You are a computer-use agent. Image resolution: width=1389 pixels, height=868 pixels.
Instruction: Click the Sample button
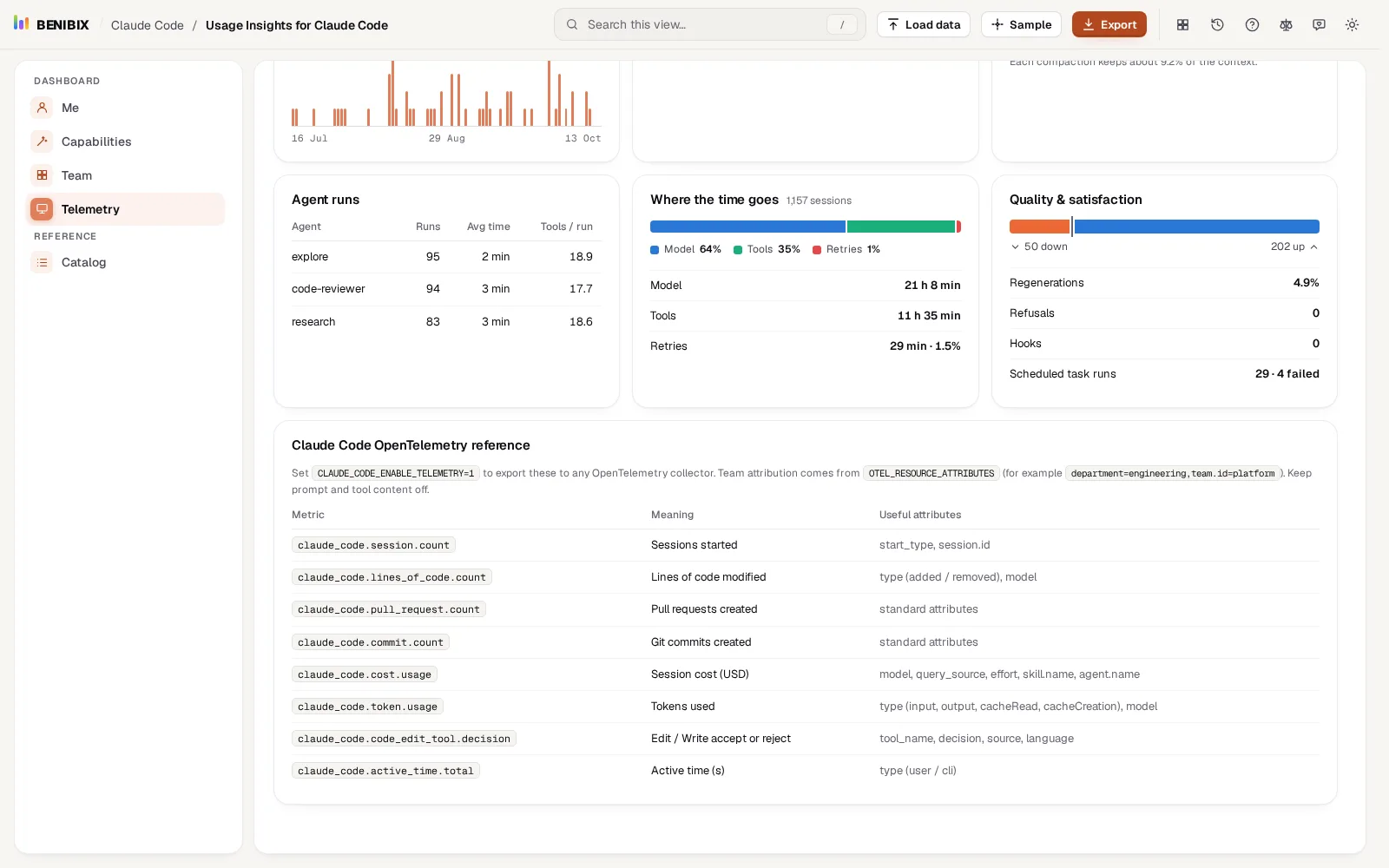point(1021,24)
